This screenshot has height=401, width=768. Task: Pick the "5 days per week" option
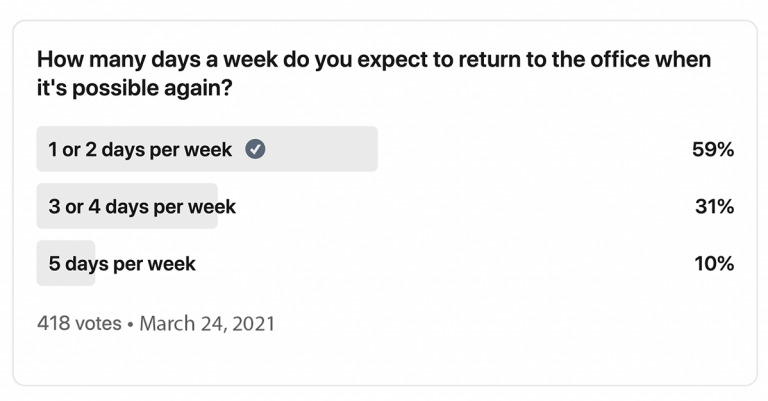tap(122, 264)
